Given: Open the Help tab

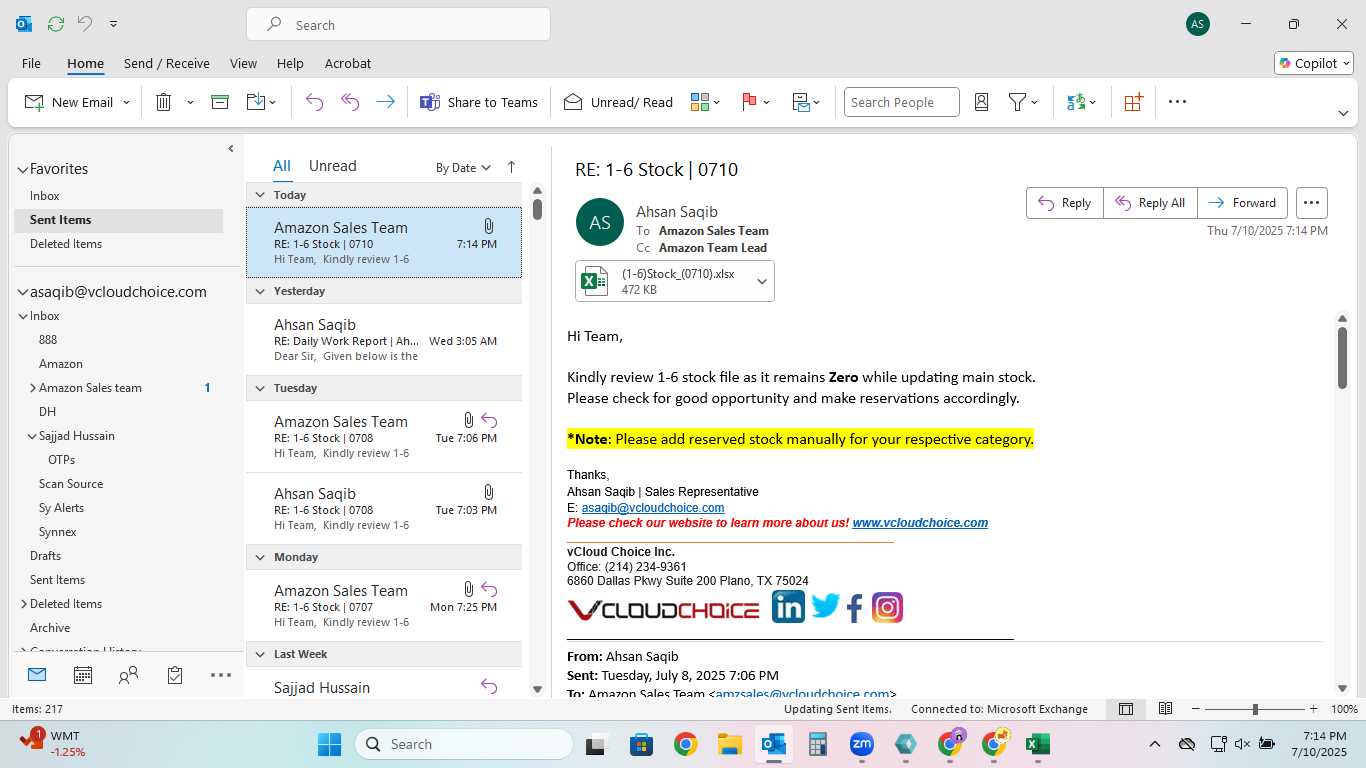Looking at the screenshot, I should pos(290,63).
